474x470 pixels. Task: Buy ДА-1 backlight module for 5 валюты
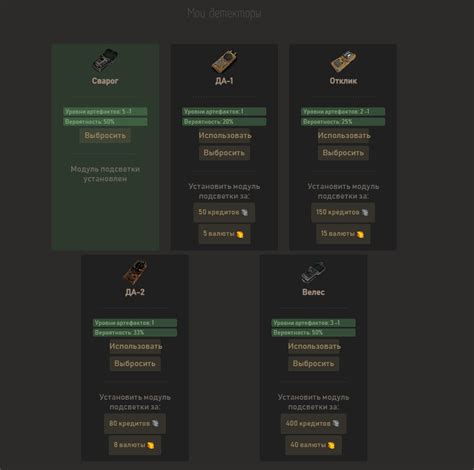(224, 234)
